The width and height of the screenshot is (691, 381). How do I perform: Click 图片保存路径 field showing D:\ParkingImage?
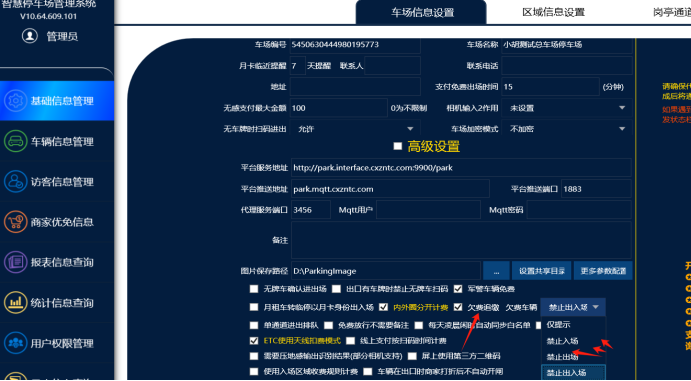tap(386, 271)
